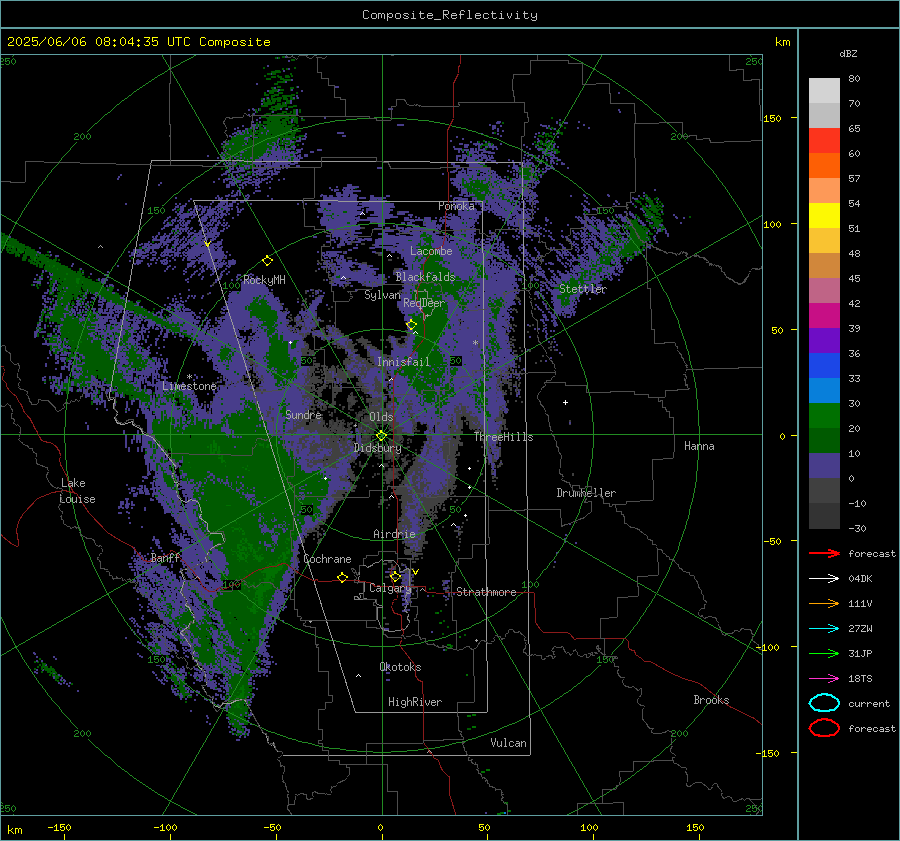The image size is (900, 841).
Task: Click the Innisfail city label
Action: (x=403, y=362)
